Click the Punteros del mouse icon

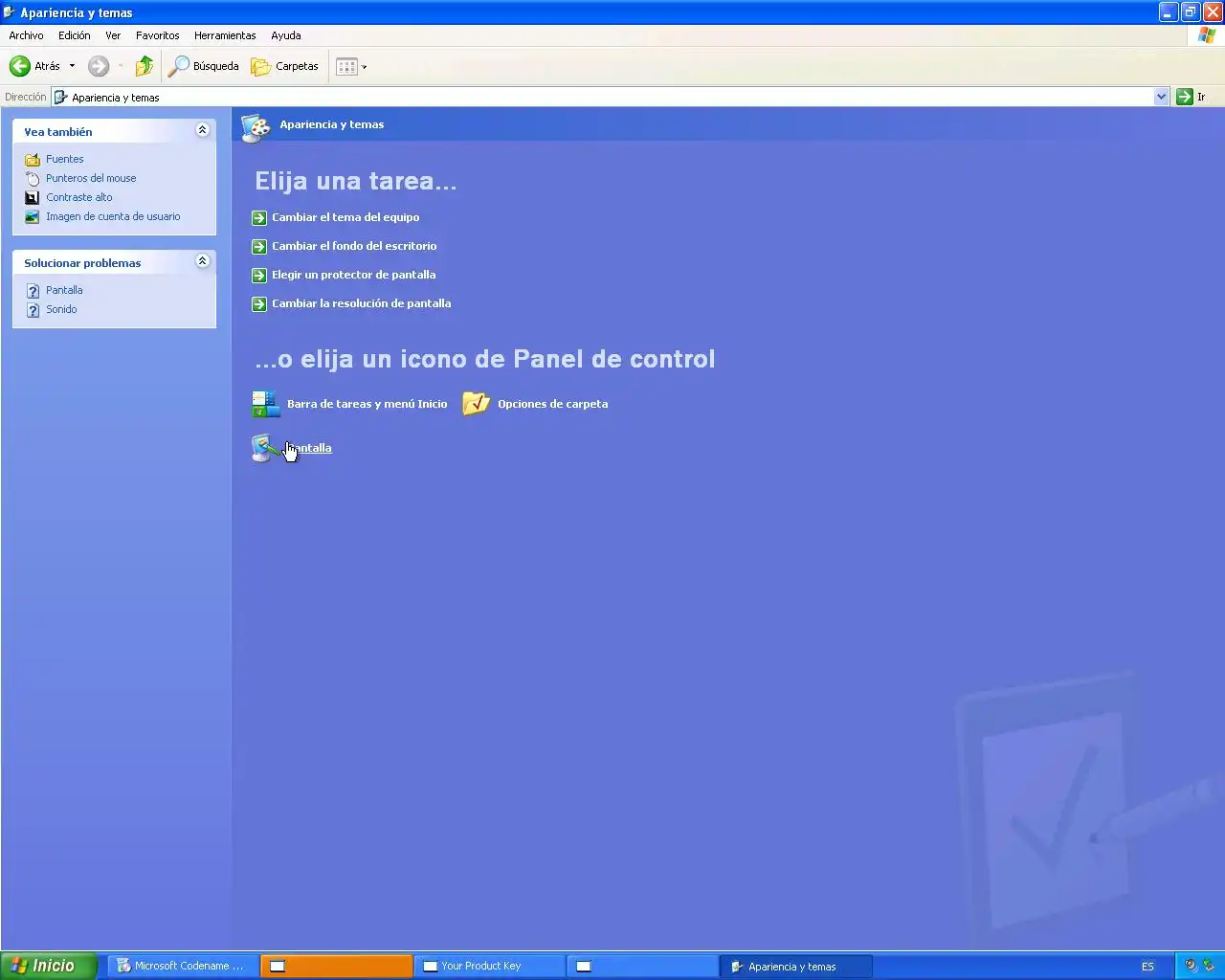[x=33, y=179]
